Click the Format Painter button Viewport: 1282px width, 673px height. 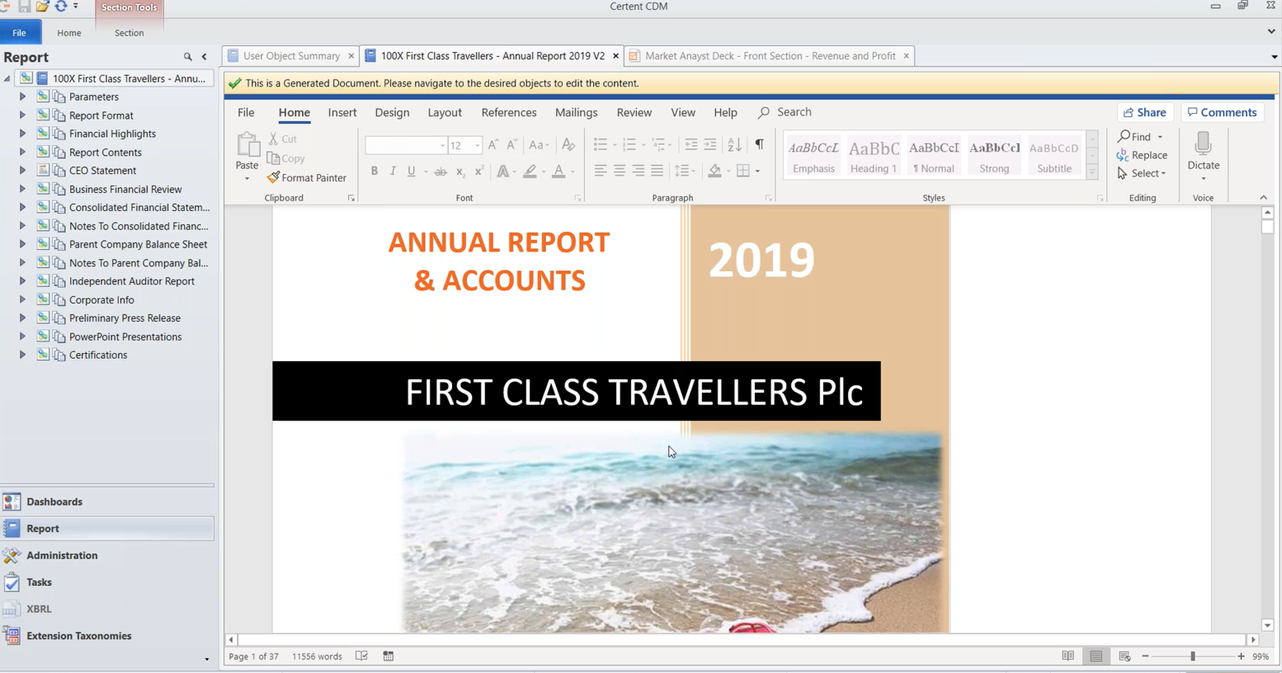pos(306,178)
